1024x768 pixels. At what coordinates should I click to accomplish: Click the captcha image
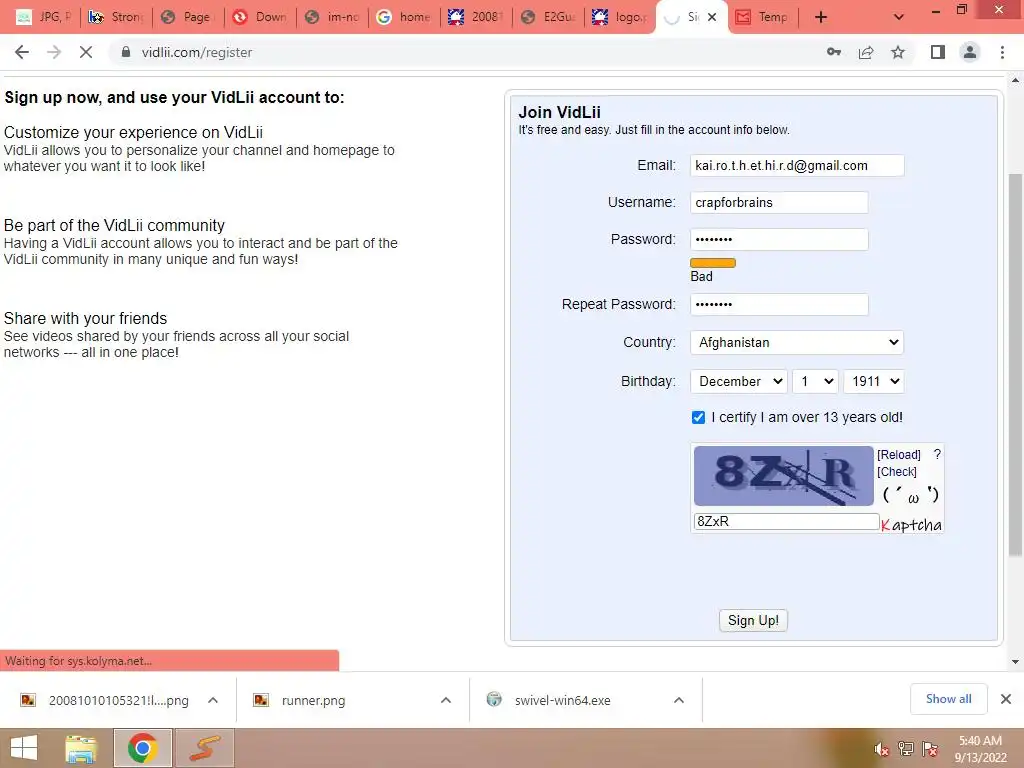[783, 476]
